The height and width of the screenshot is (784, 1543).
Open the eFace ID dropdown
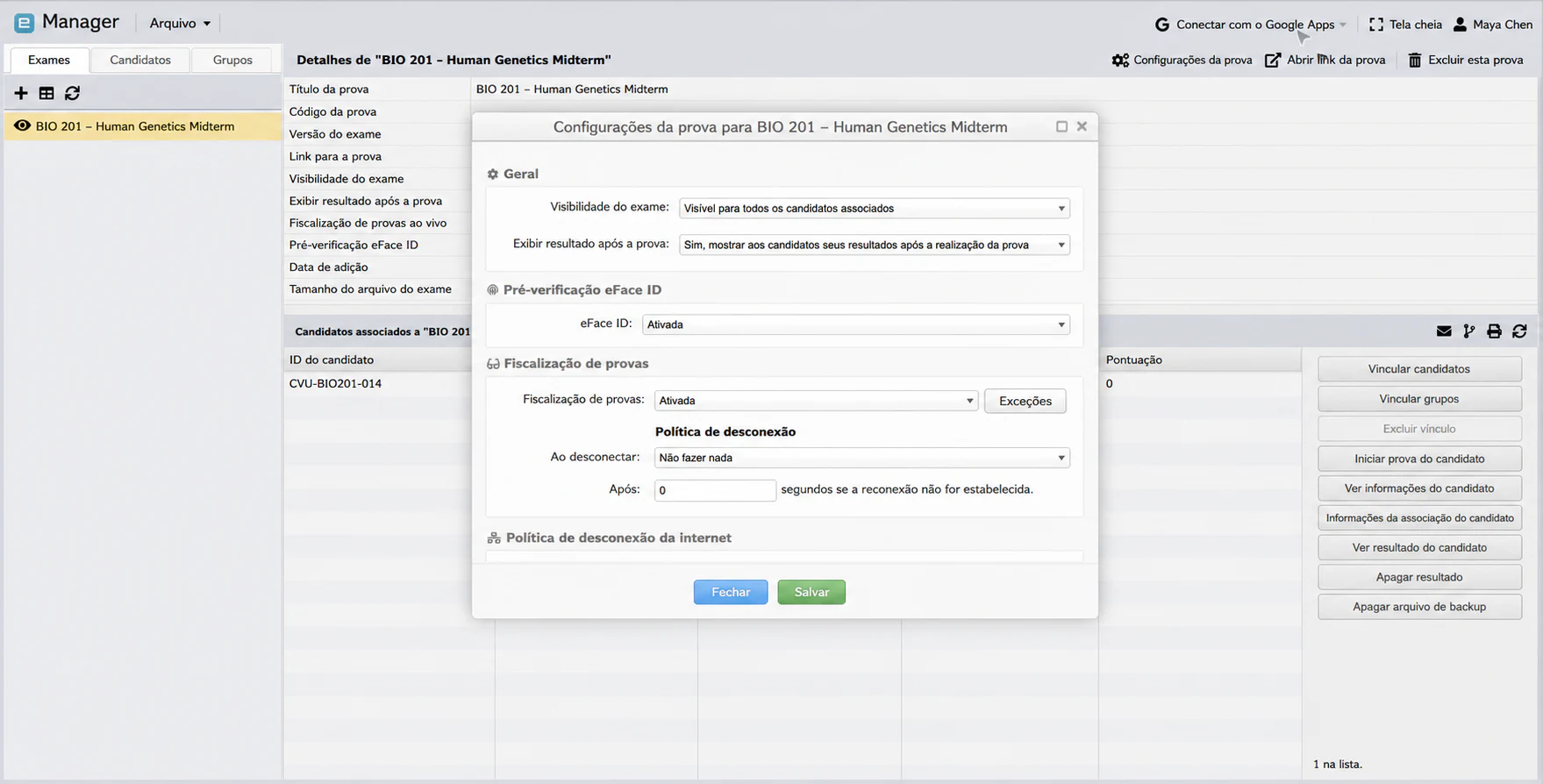click(856, 324)
